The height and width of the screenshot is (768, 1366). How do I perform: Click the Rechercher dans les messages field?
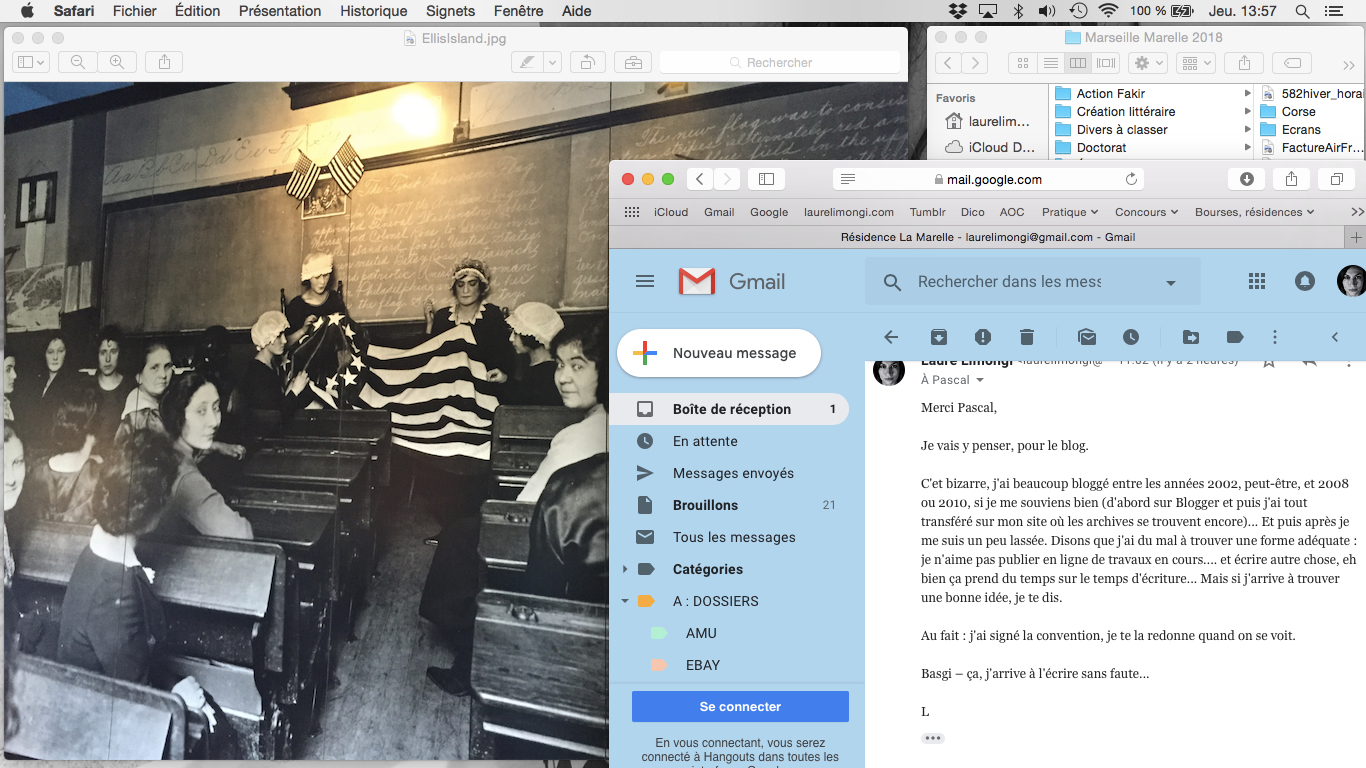coord(1009,282)
